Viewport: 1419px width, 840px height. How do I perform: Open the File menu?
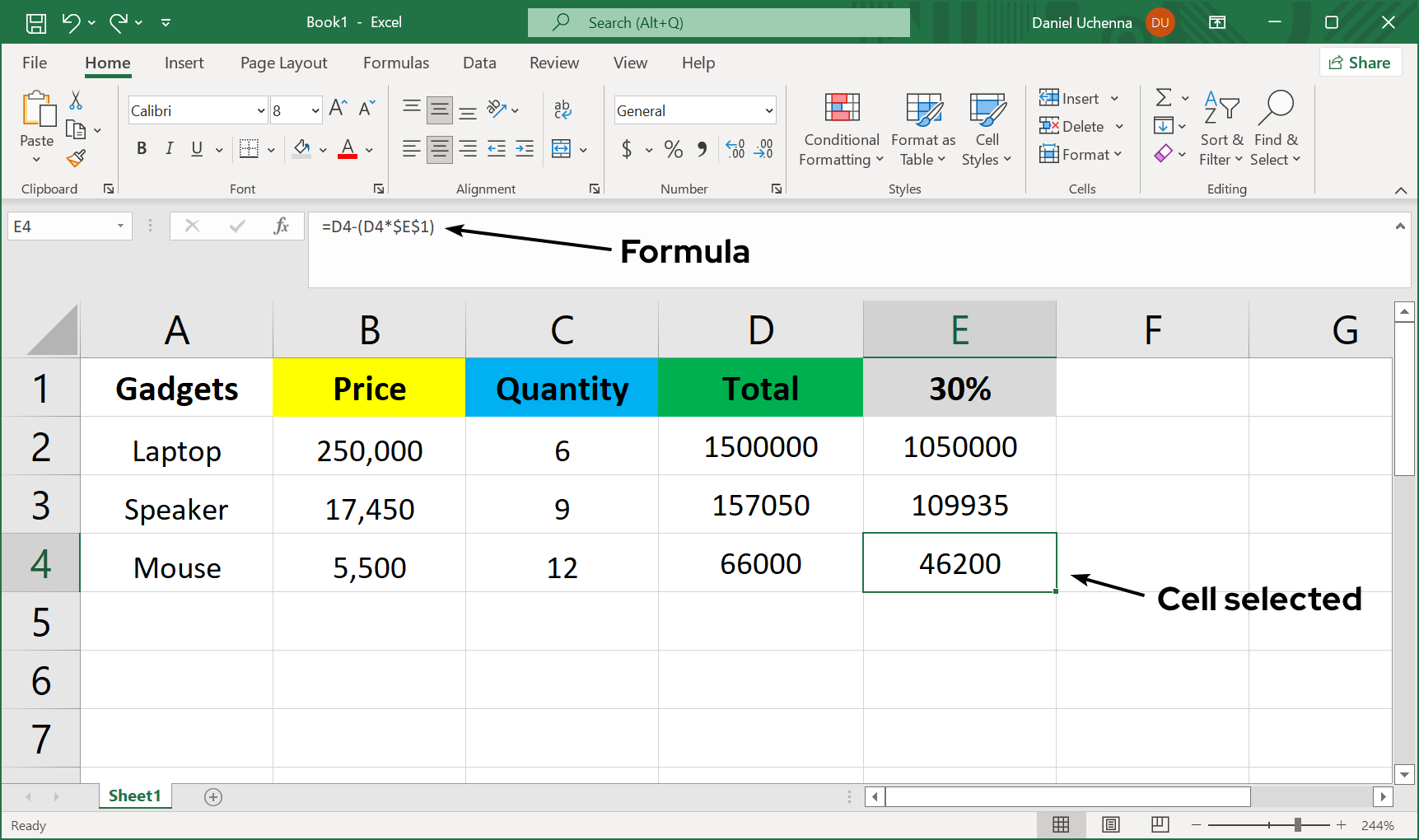35,63
